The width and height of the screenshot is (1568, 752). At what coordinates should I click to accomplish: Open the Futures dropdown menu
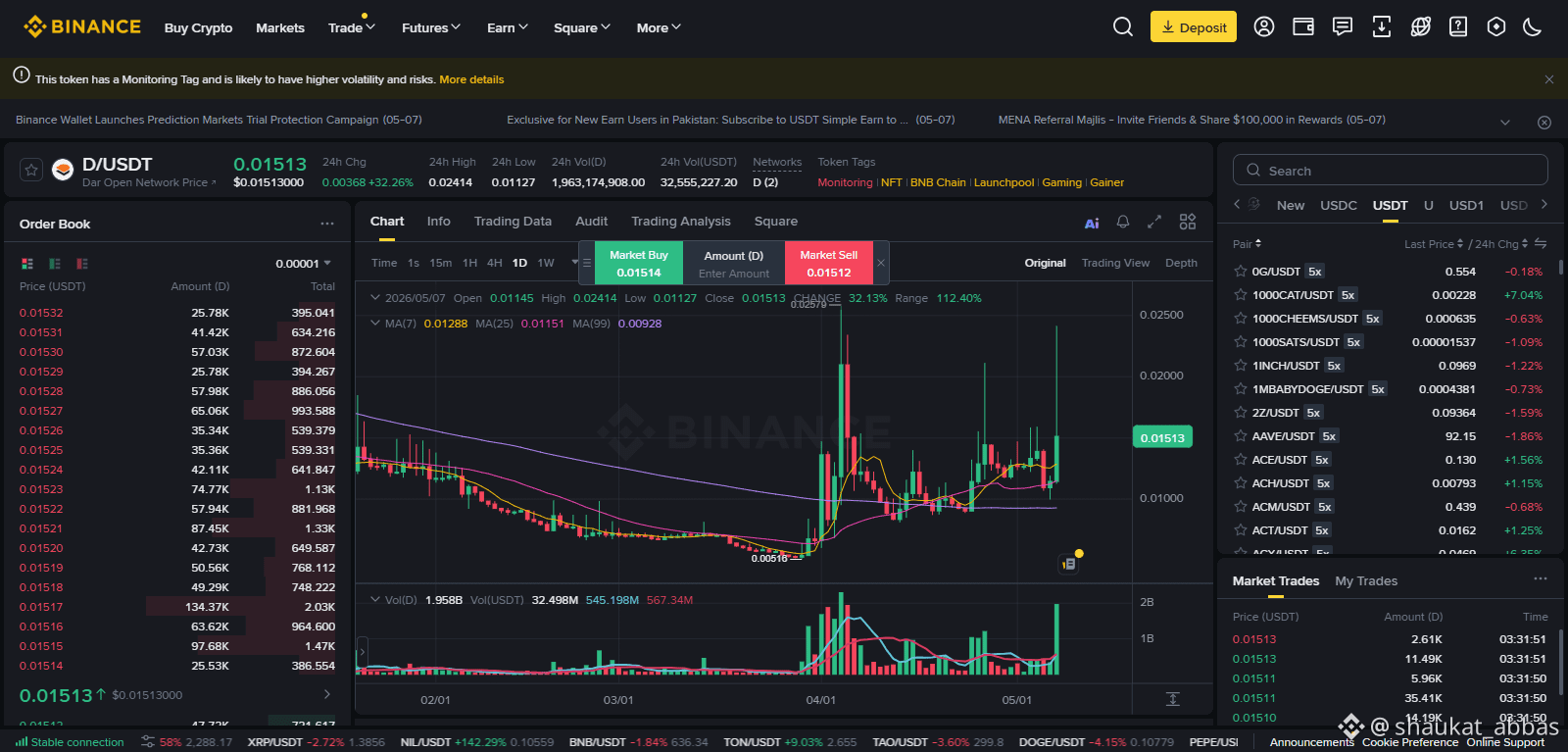431,27
